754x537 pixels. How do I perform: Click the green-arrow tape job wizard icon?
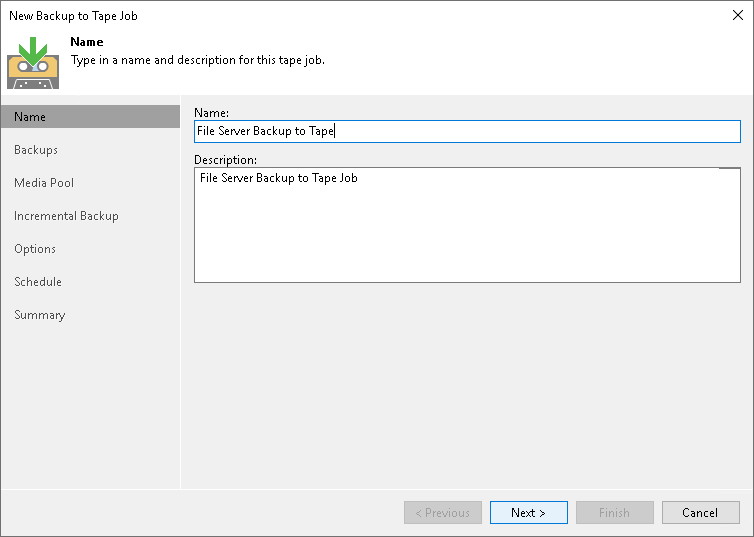coord(33,62)
